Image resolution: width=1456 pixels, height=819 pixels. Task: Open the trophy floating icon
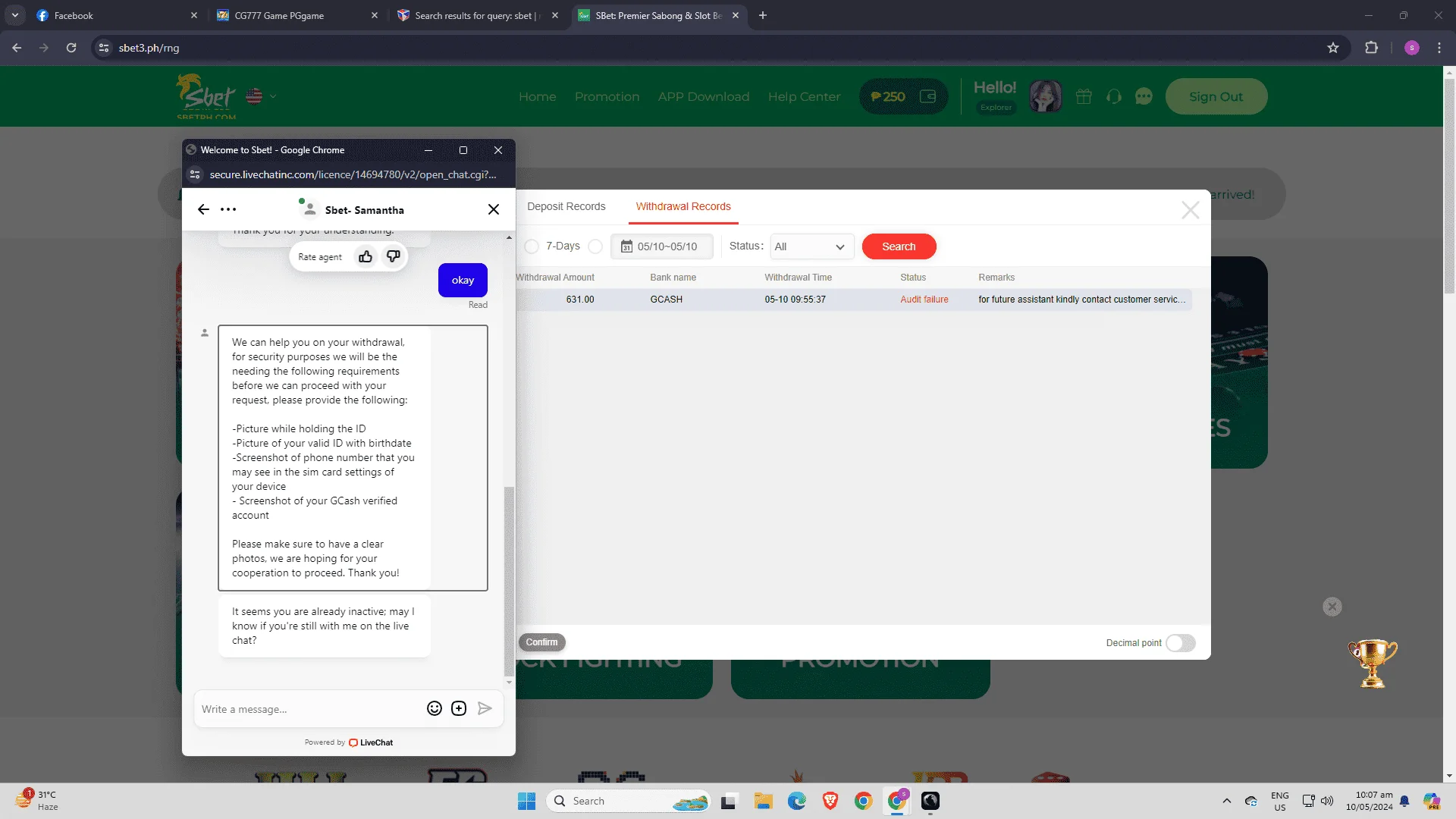pyautogui.click(x=1373, y=664)
